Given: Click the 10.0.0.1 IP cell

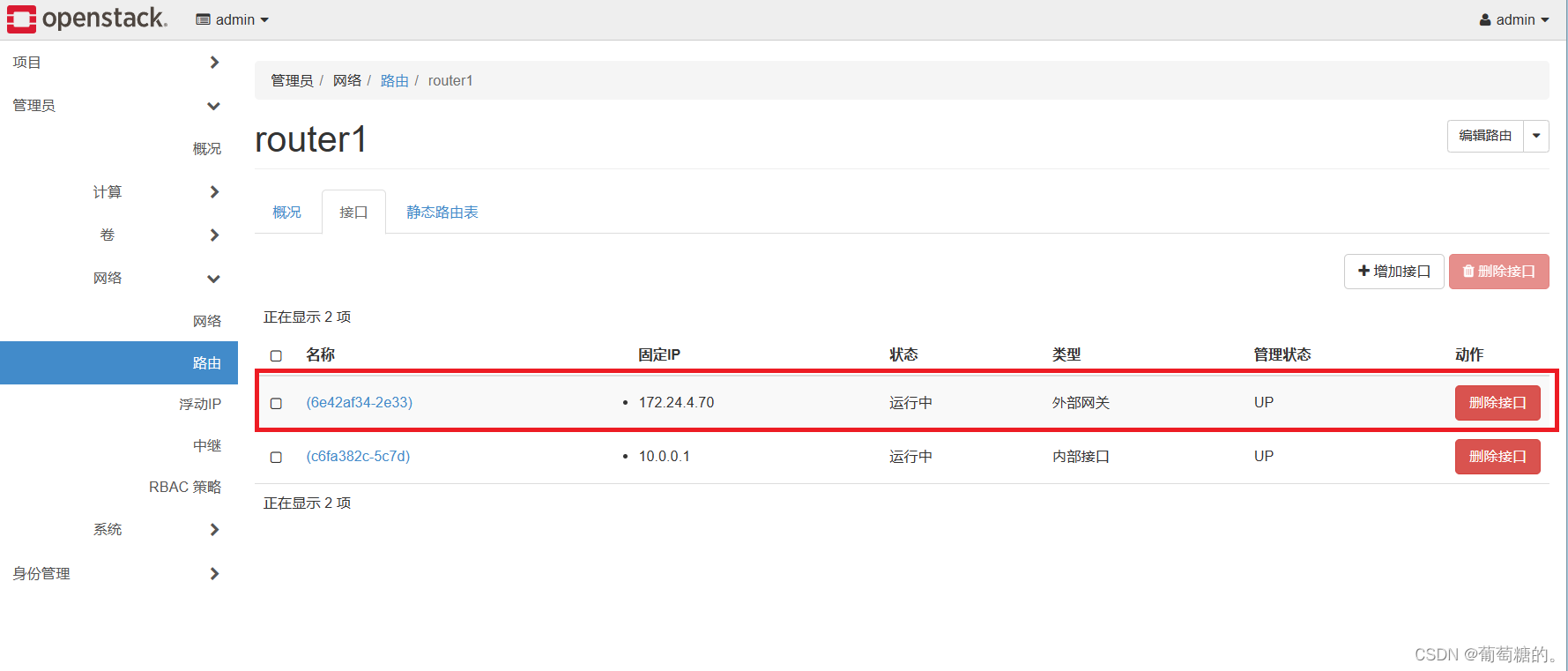Looking at the screenshot, I should [x=665, y=456].
